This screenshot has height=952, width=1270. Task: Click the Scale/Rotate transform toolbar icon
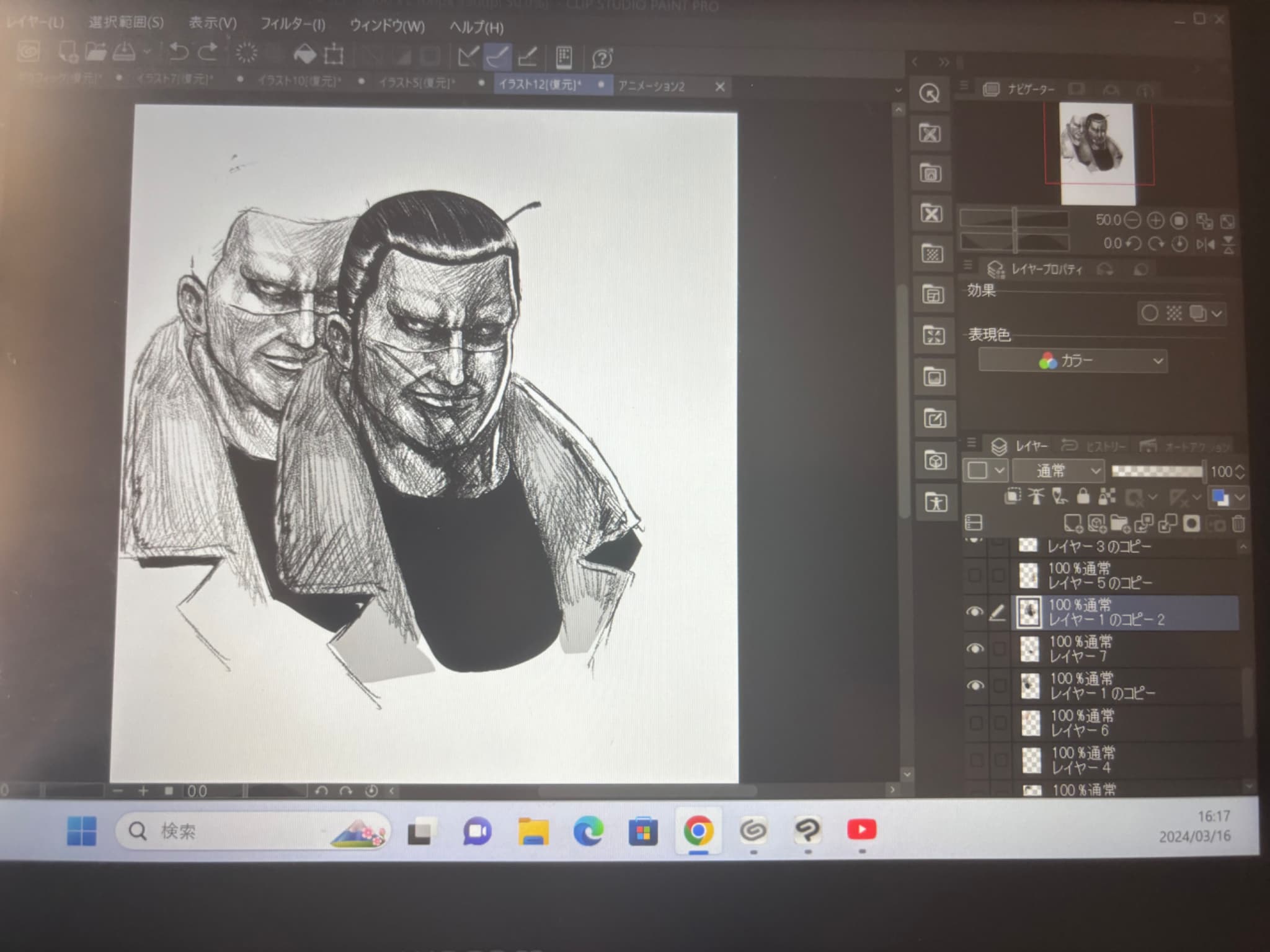[334, 55]
